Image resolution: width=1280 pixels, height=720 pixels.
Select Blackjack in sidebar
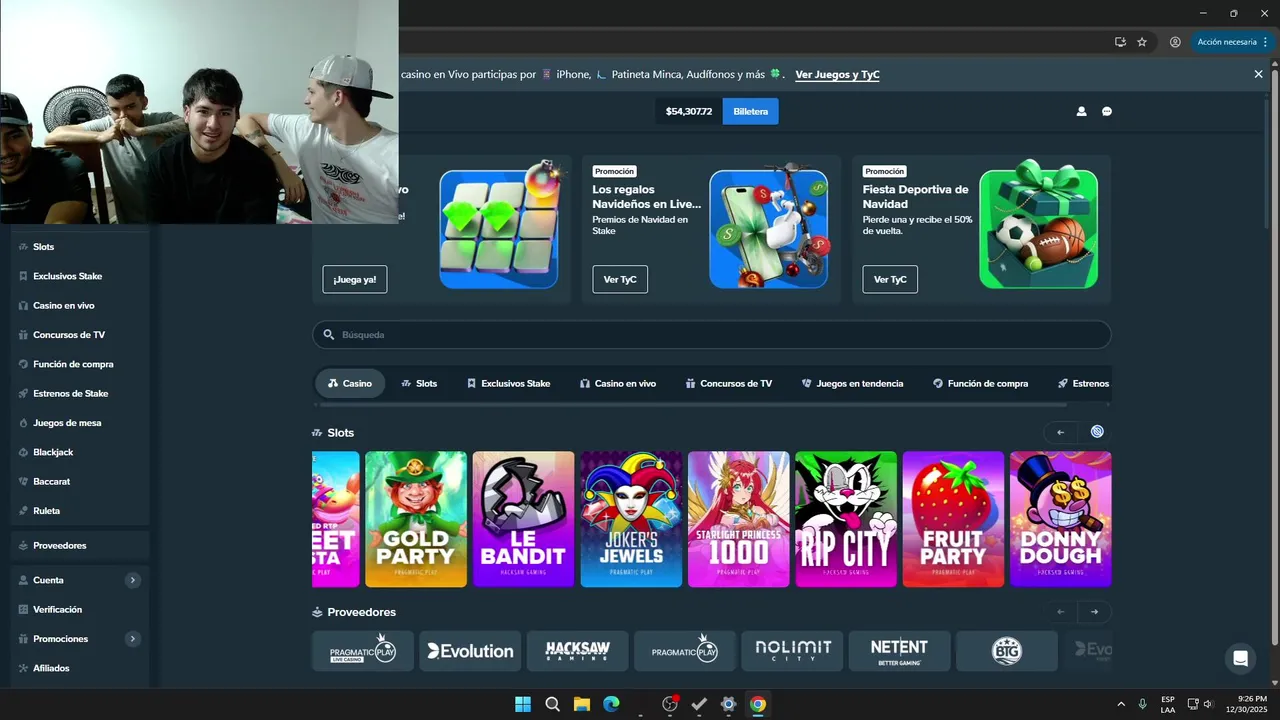coord(80,452)
